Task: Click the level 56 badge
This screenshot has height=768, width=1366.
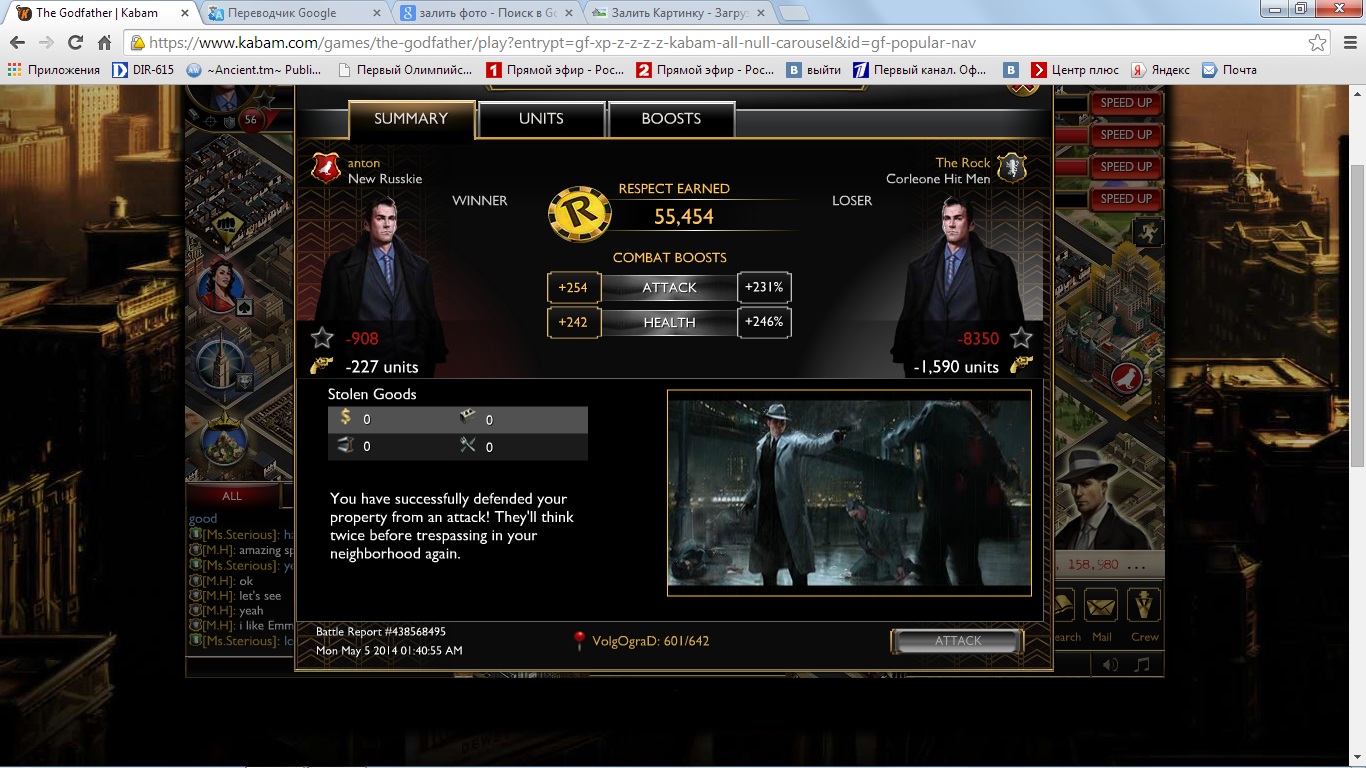Action: pyautogui.click(x=250, y=120)
